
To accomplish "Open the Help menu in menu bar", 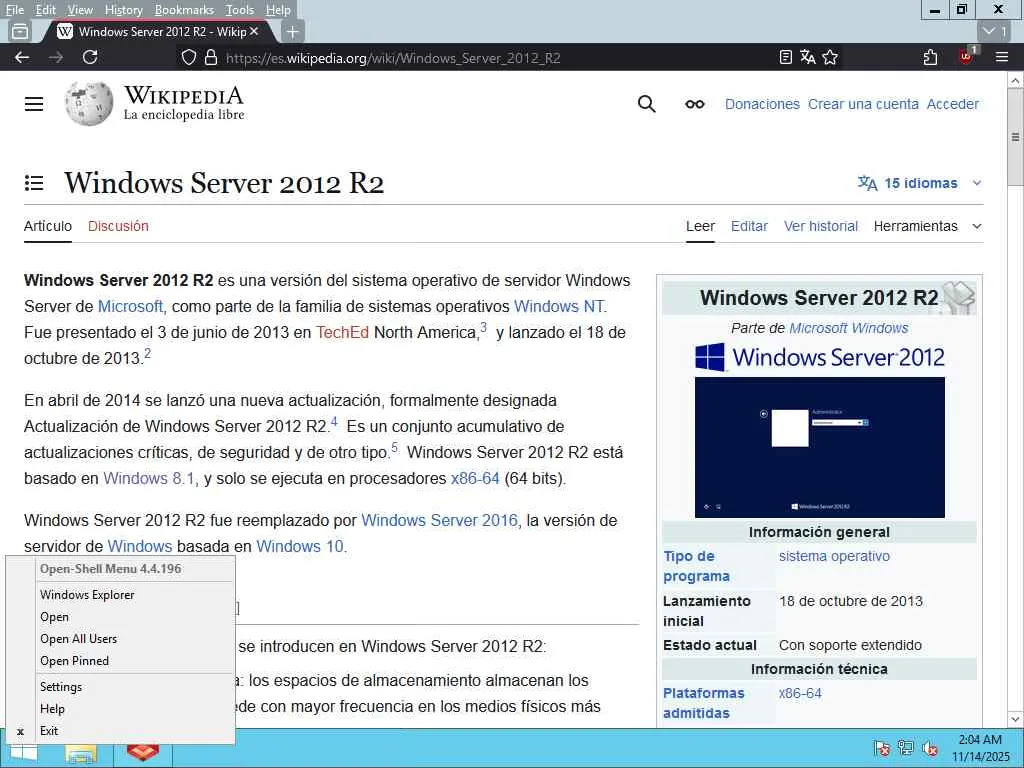I will pyautogui.click(x=278, y=10).
